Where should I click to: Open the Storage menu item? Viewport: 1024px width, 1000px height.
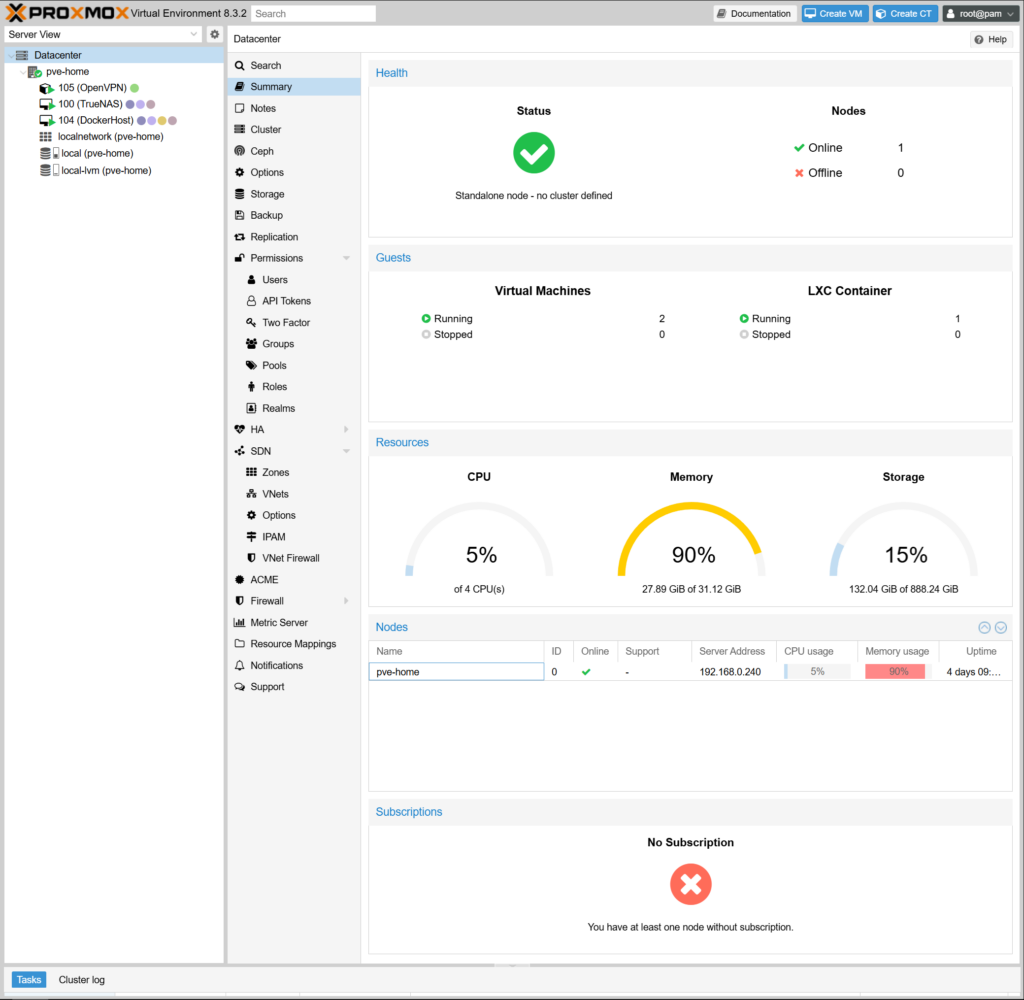267,194
